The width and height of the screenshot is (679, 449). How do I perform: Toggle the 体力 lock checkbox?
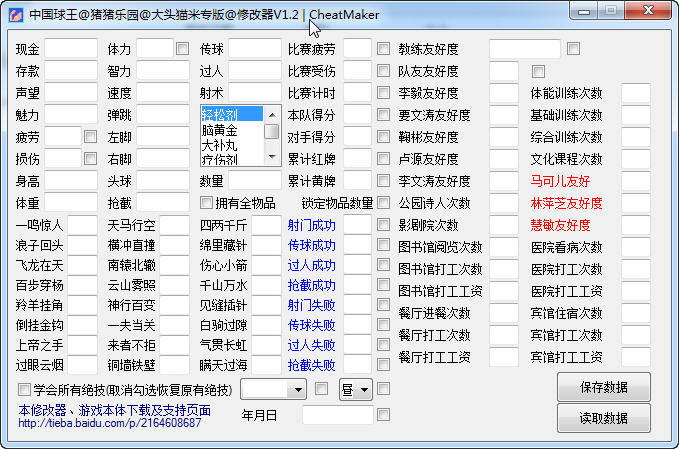(x=182, y=48)
